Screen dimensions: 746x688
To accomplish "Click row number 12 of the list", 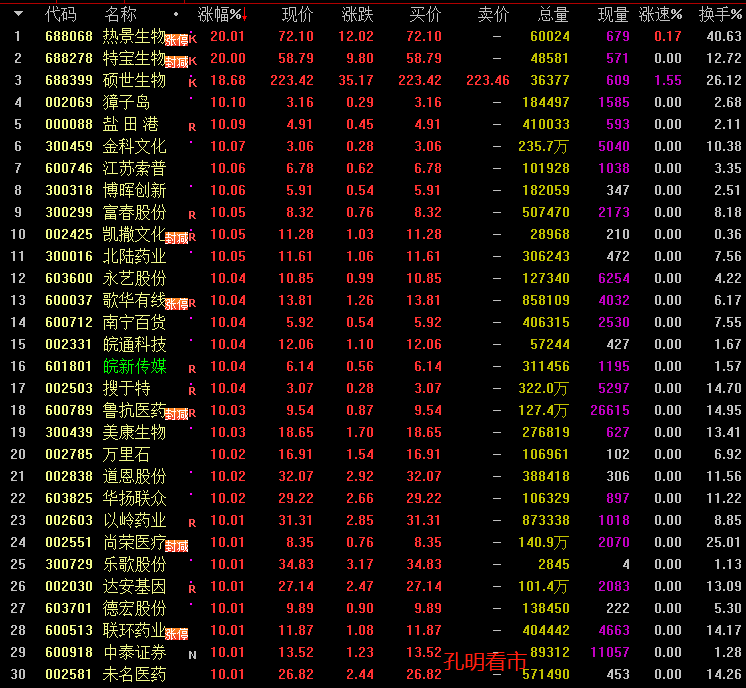I will (x=18, y=278).
